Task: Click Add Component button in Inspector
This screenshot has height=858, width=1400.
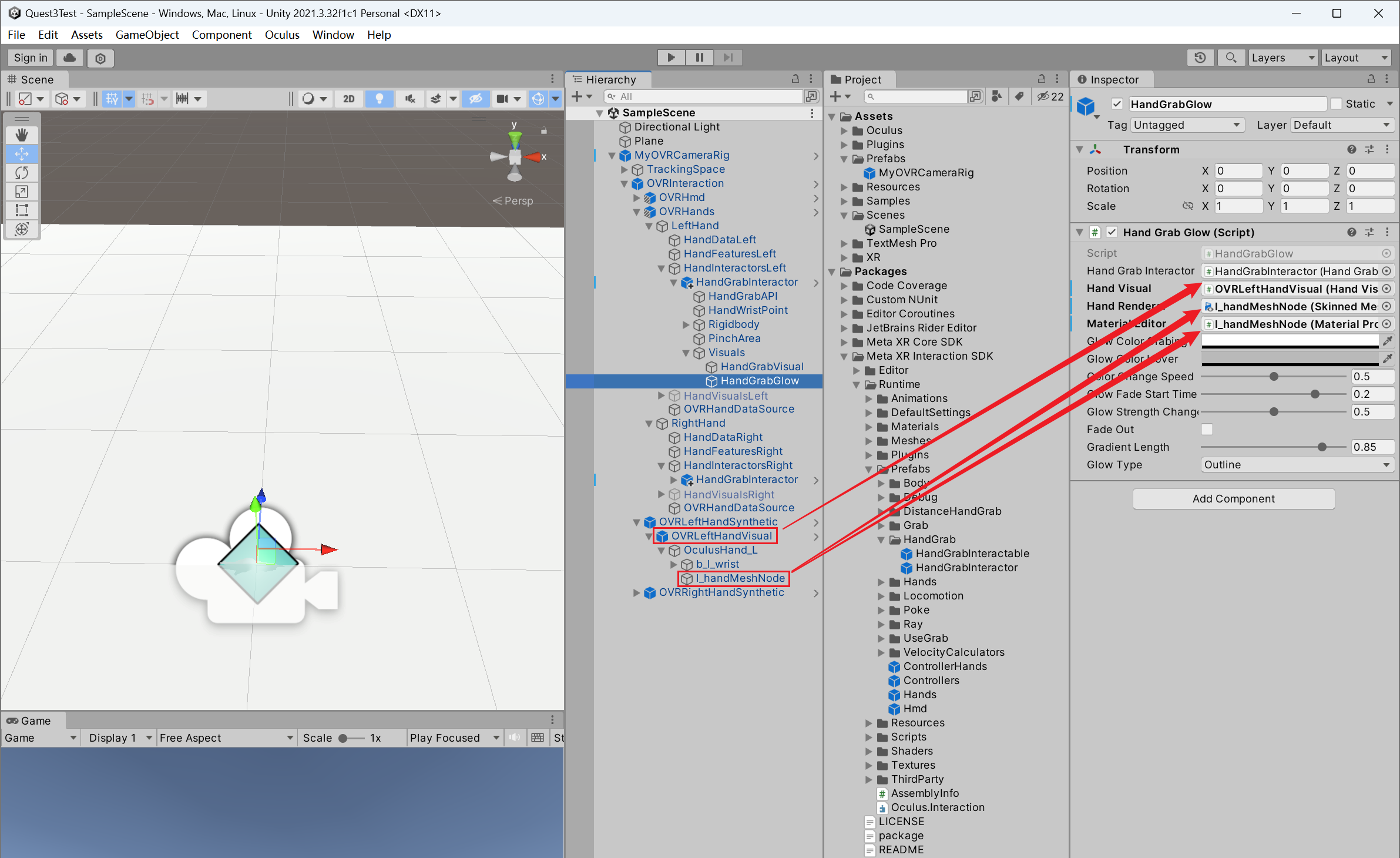Action: click(1232, 498)
